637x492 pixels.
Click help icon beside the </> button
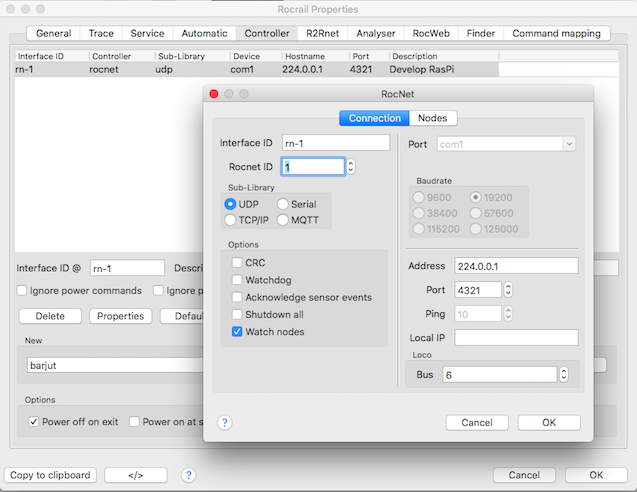click(x=188, y=475)
